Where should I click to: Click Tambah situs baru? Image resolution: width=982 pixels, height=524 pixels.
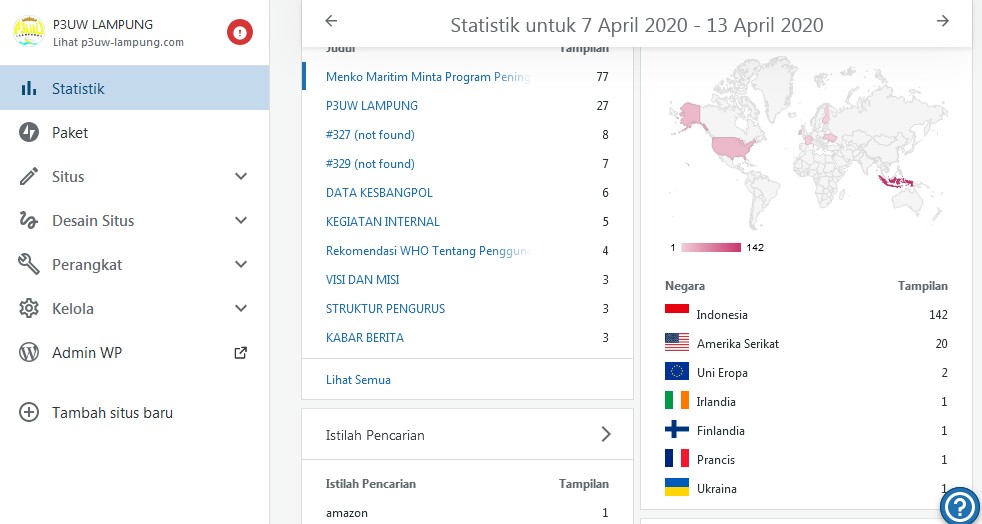tap(112, 413)
